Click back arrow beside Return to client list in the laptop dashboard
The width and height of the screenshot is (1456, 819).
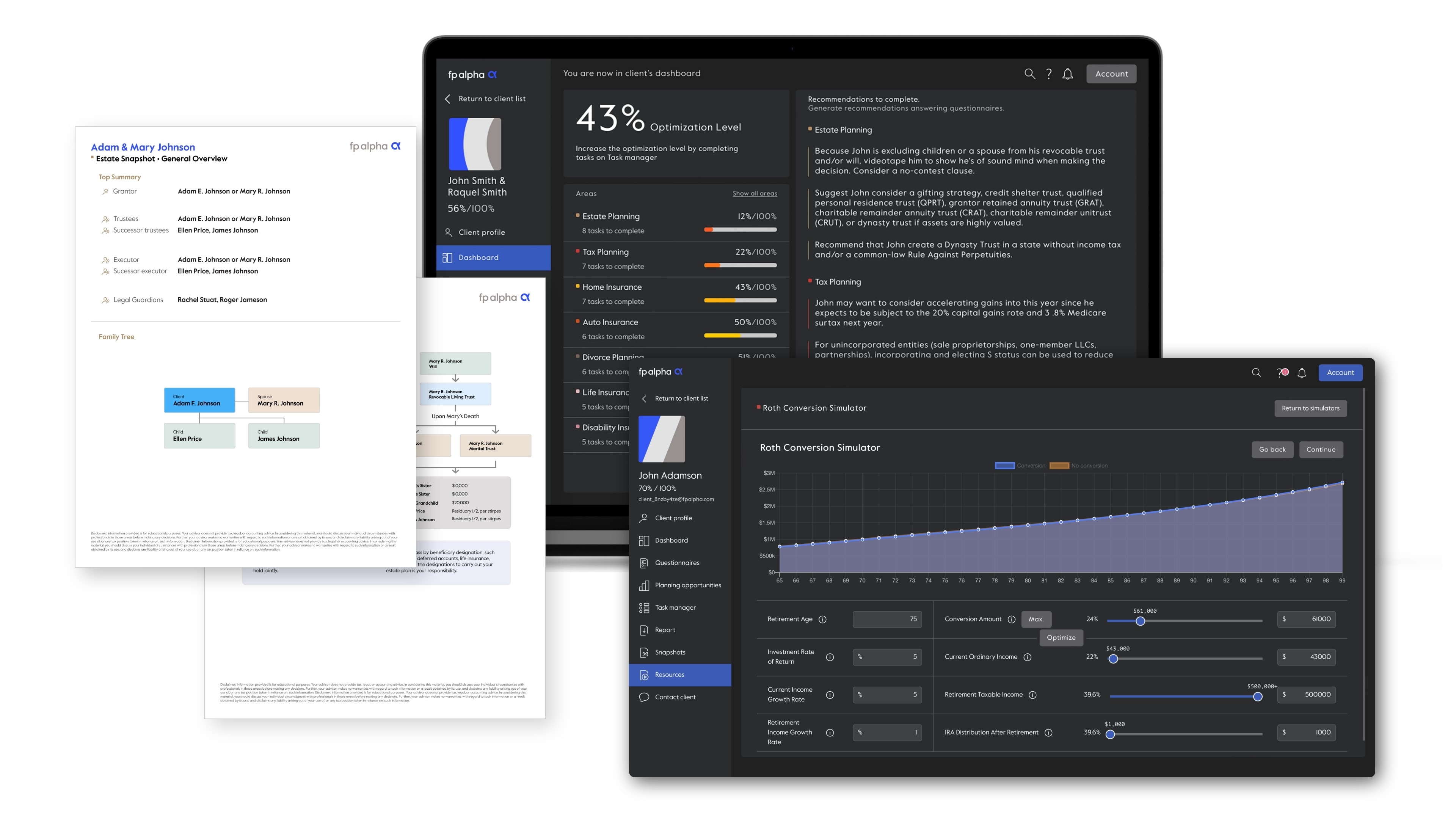[447, 99]
